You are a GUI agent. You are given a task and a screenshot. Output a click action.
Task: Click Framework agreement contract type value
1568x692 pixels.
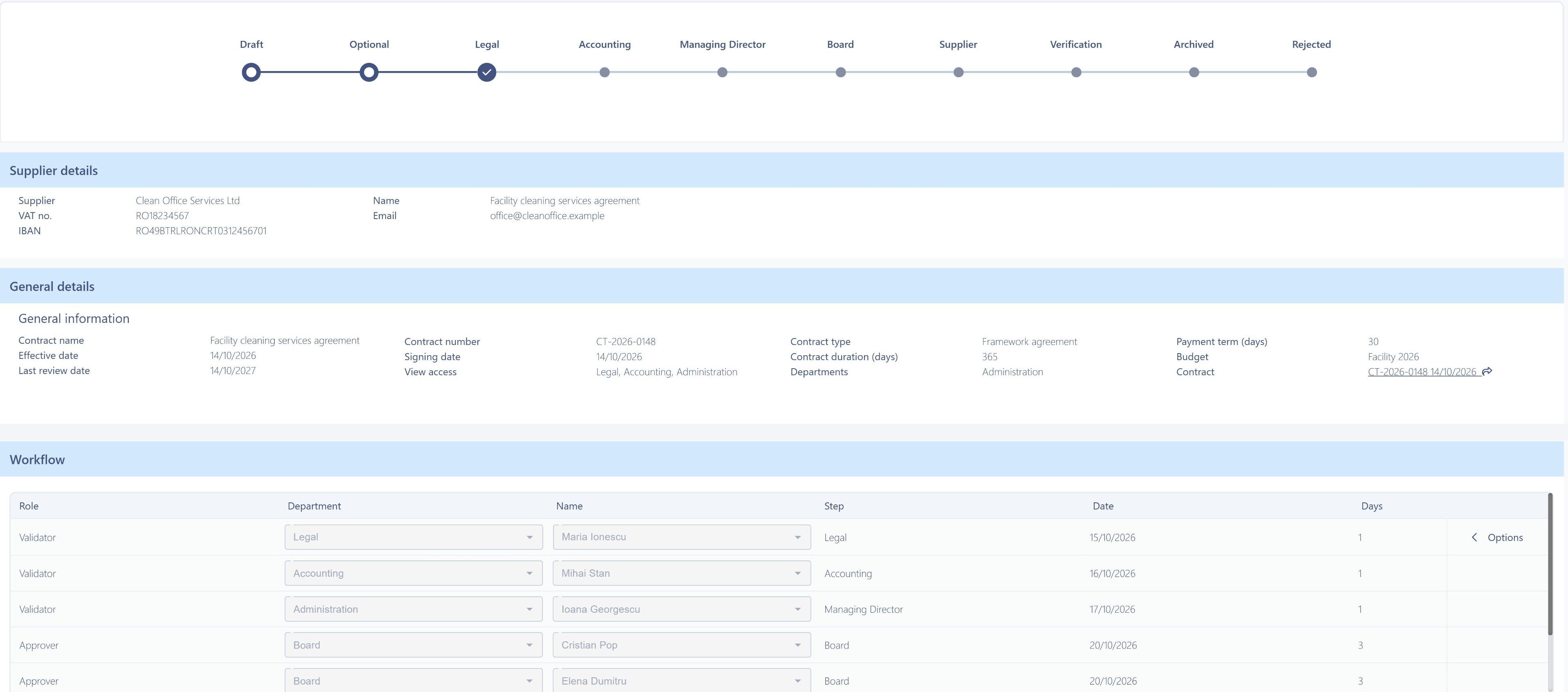[1029, 341]
